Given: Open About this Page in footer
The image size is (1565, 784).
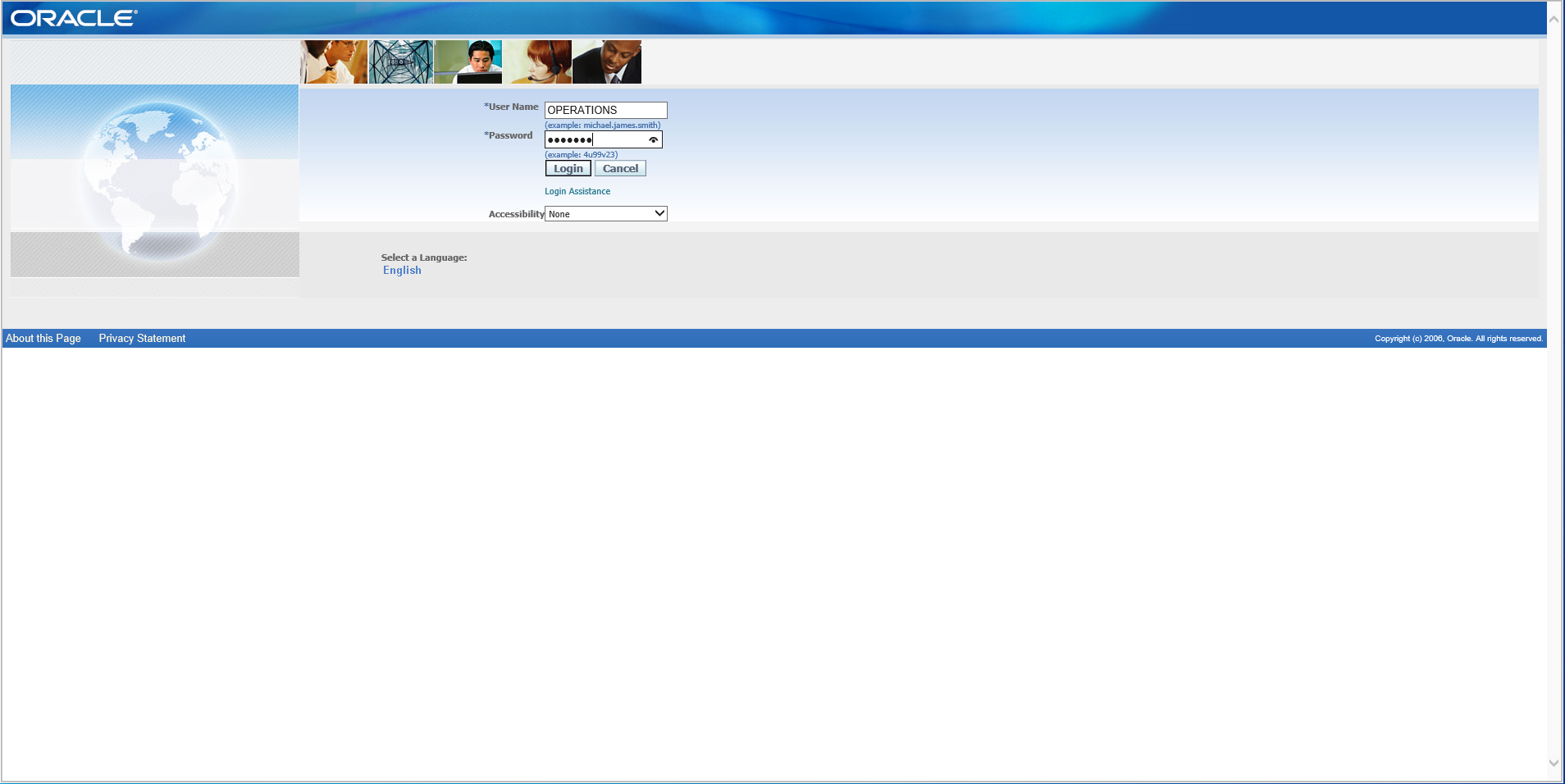Looking at the screenshot, I should tap(43, 339).
